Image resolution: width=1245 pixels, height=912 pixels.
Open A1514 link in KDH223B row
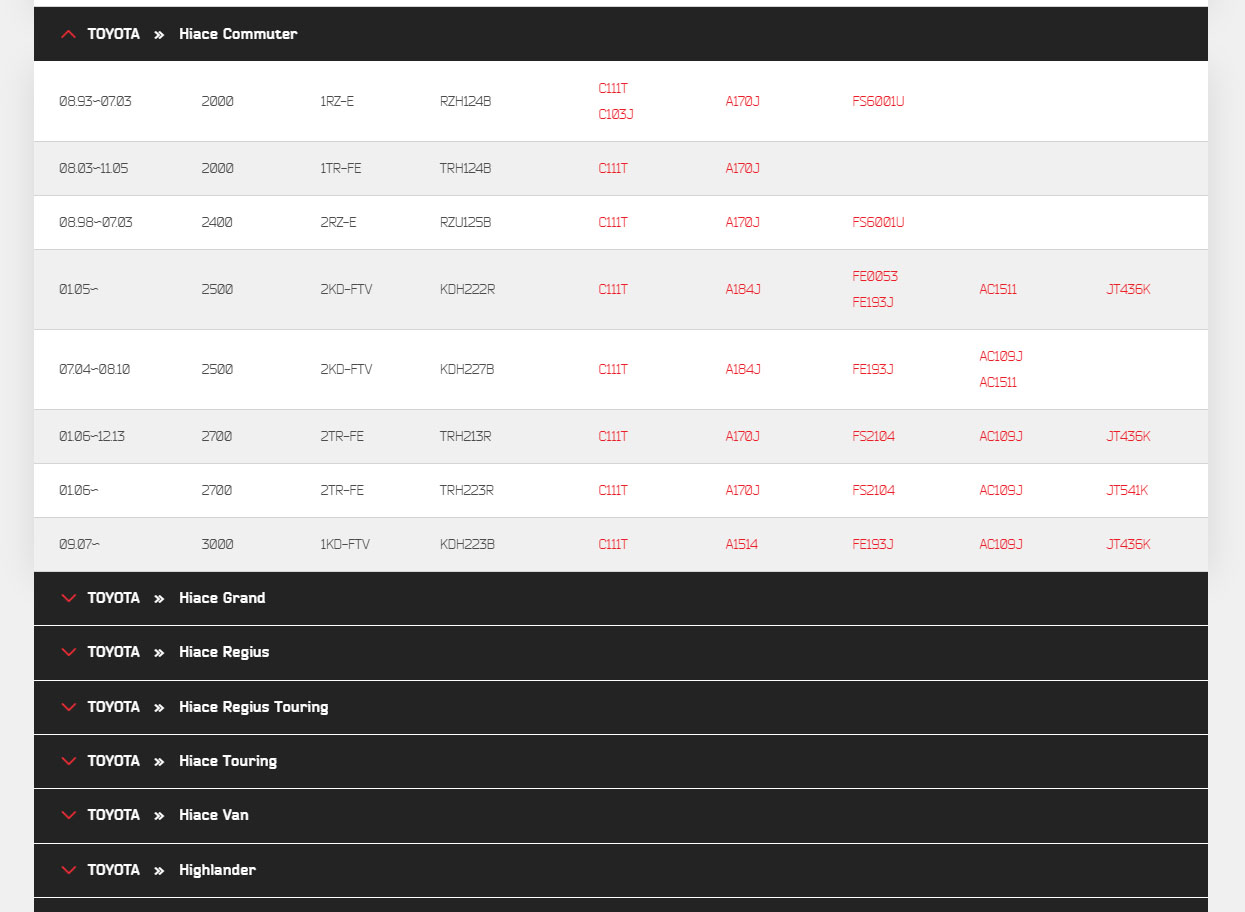[x=742, y=544]
